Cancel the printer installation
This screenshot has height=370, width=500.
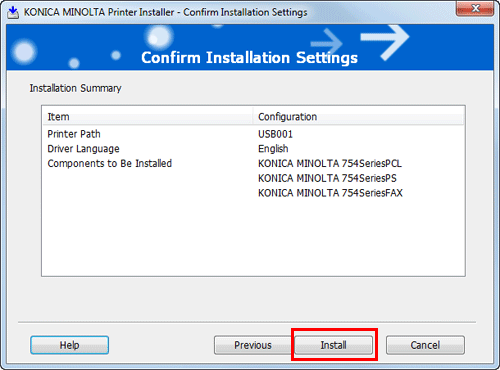pyautogui.click(x=425, y=345)
